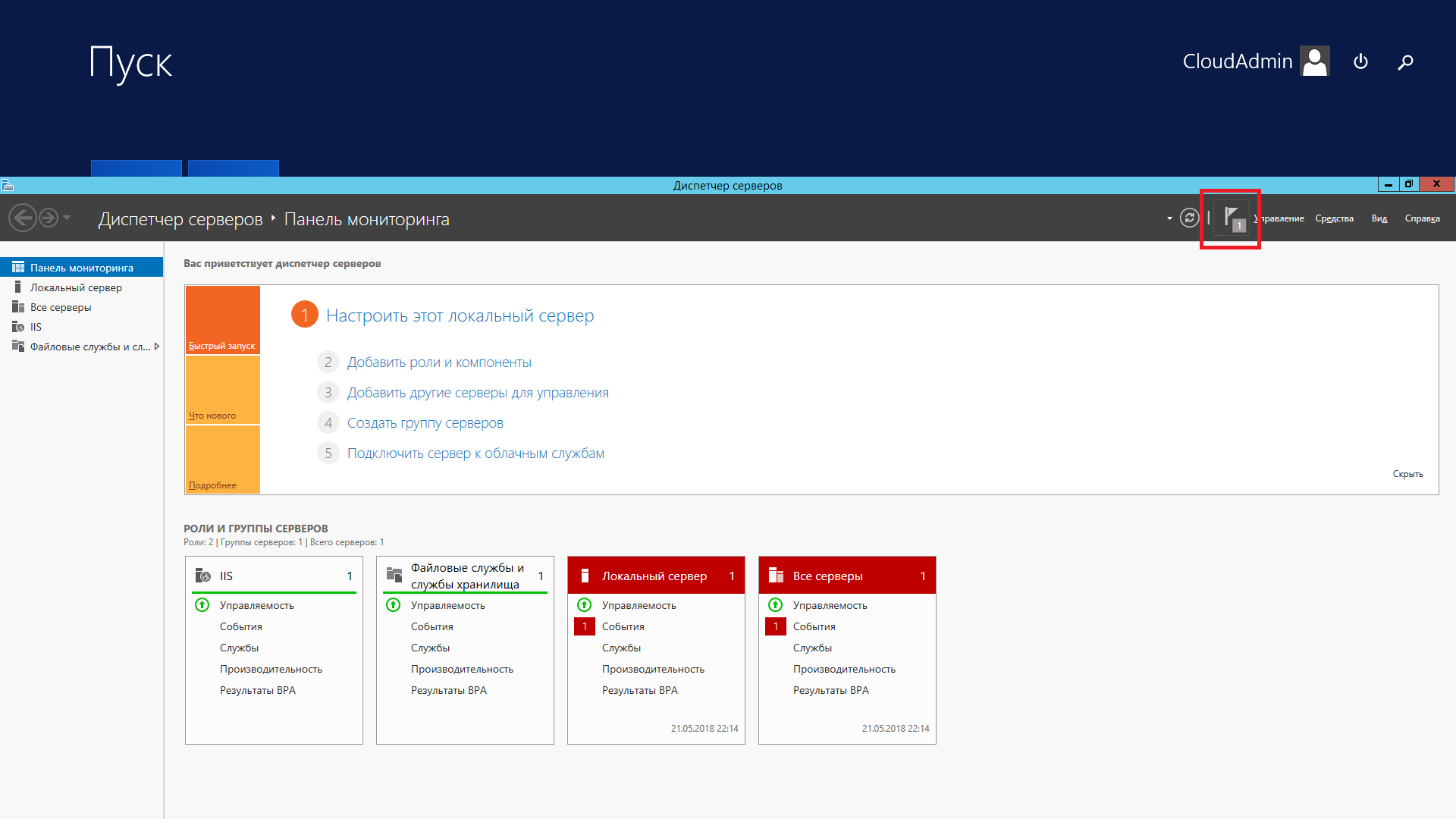Click Добавить другие серверы для управления

point(478,393)
